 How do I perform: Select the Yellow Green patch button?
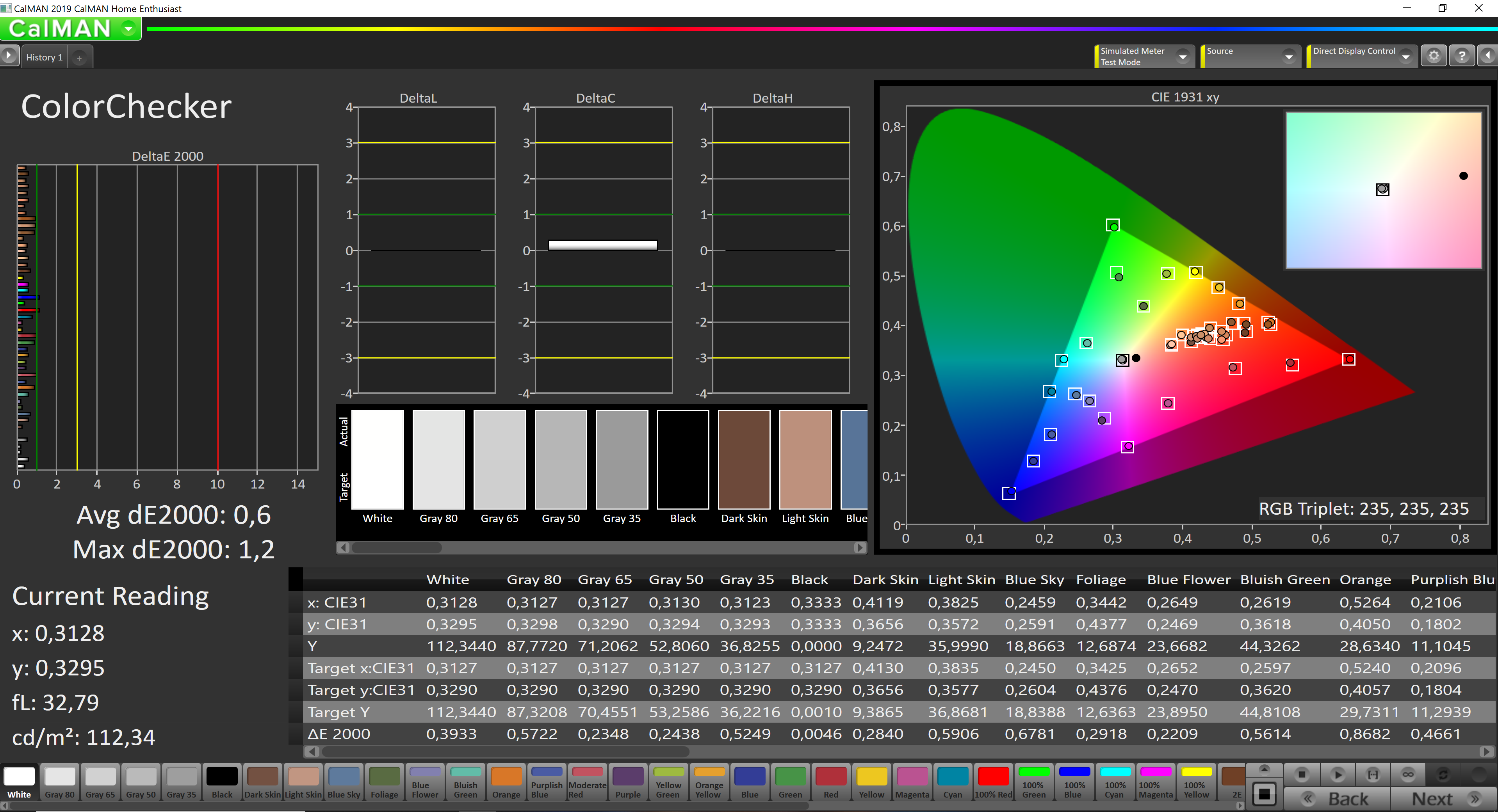coord(669,782)
